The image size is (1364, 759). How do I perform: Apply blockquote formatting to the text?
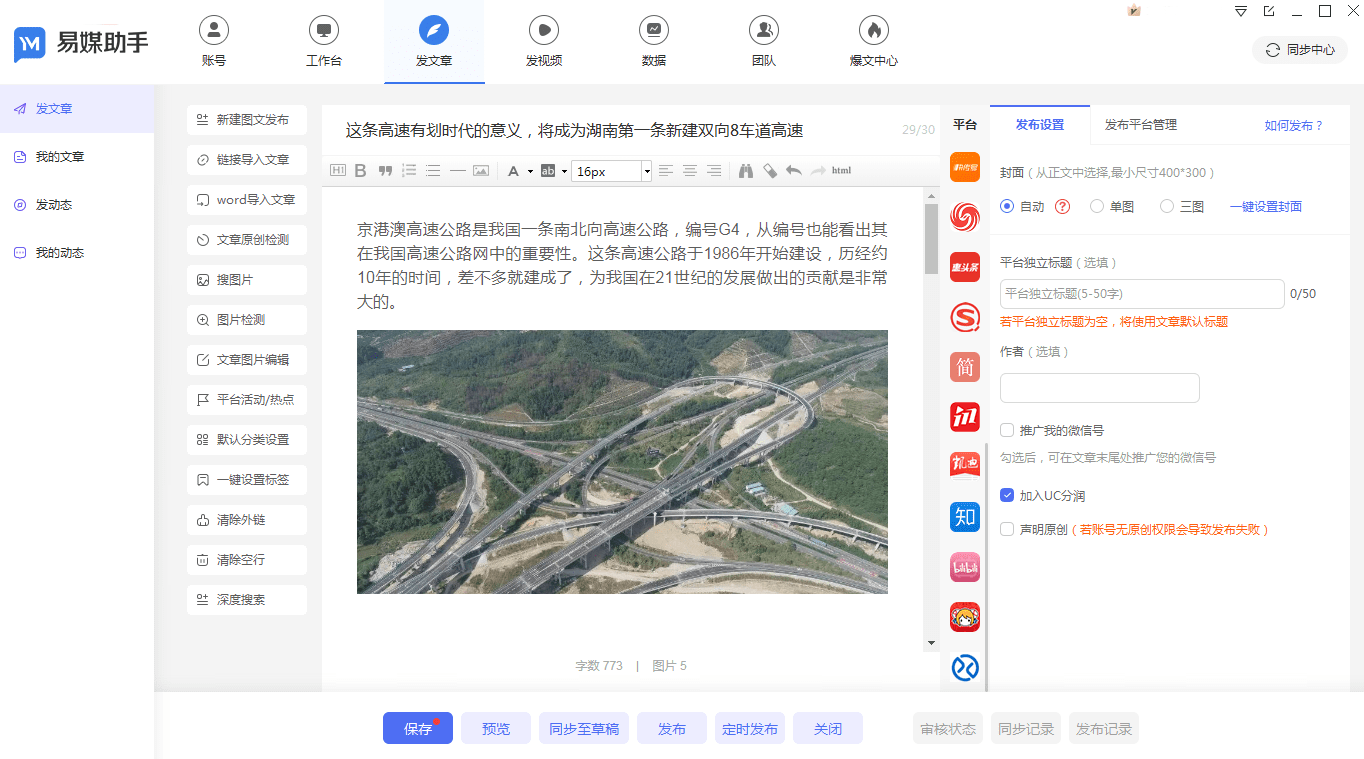[x=384, y=170]
